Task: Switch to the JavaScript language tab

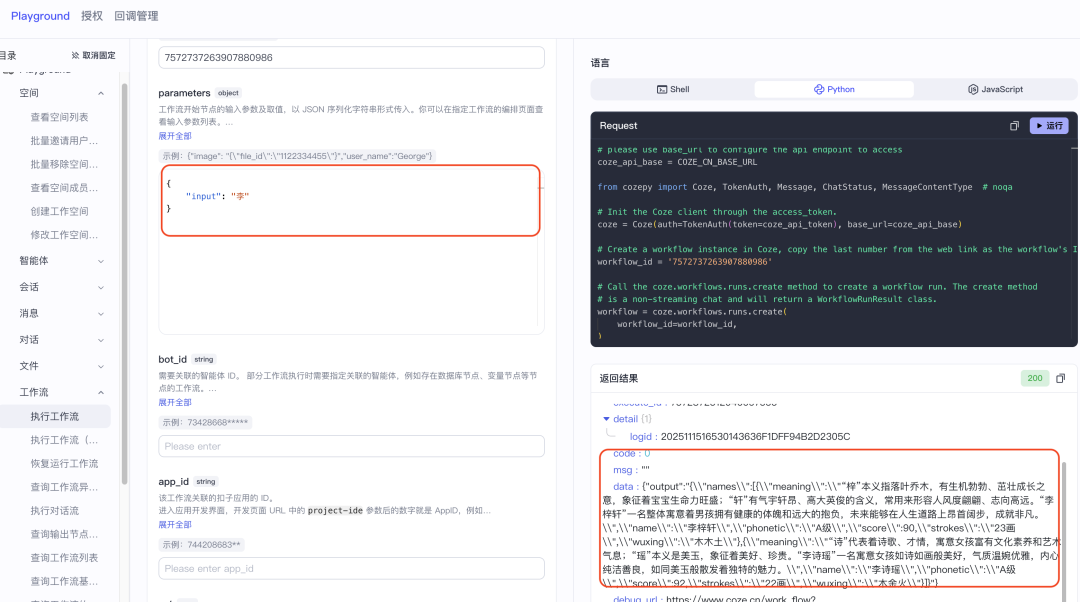Action: click(x=995, y=90)
